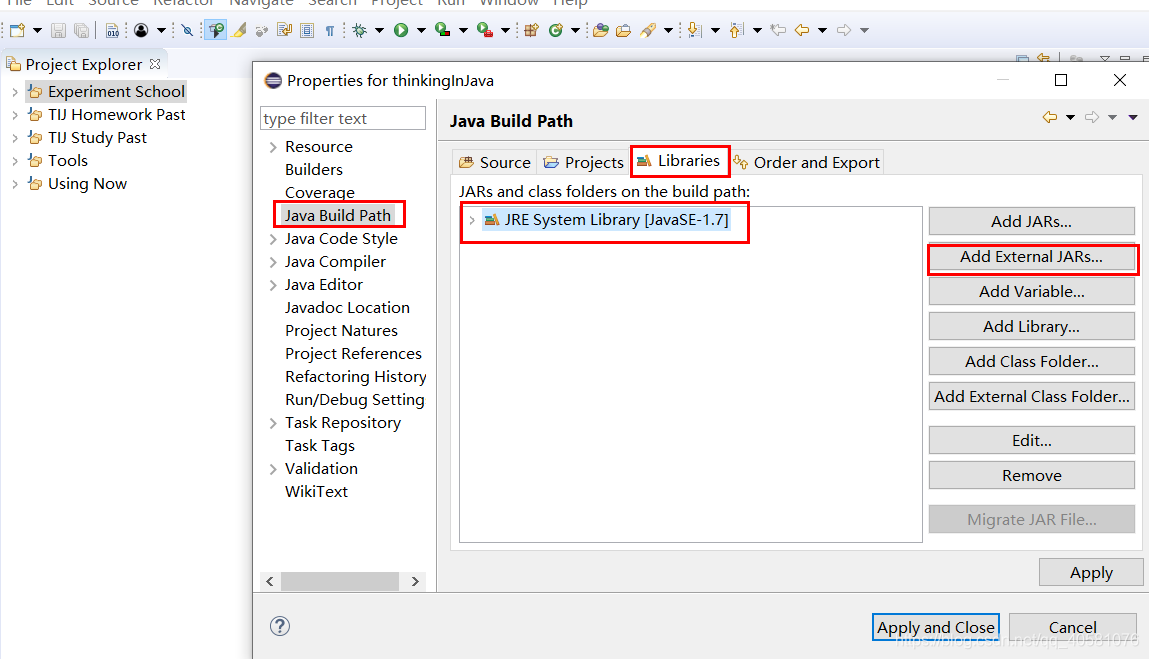
Task: Click the Previous Annotation up-arrow icon
Action: pos(736,30)
